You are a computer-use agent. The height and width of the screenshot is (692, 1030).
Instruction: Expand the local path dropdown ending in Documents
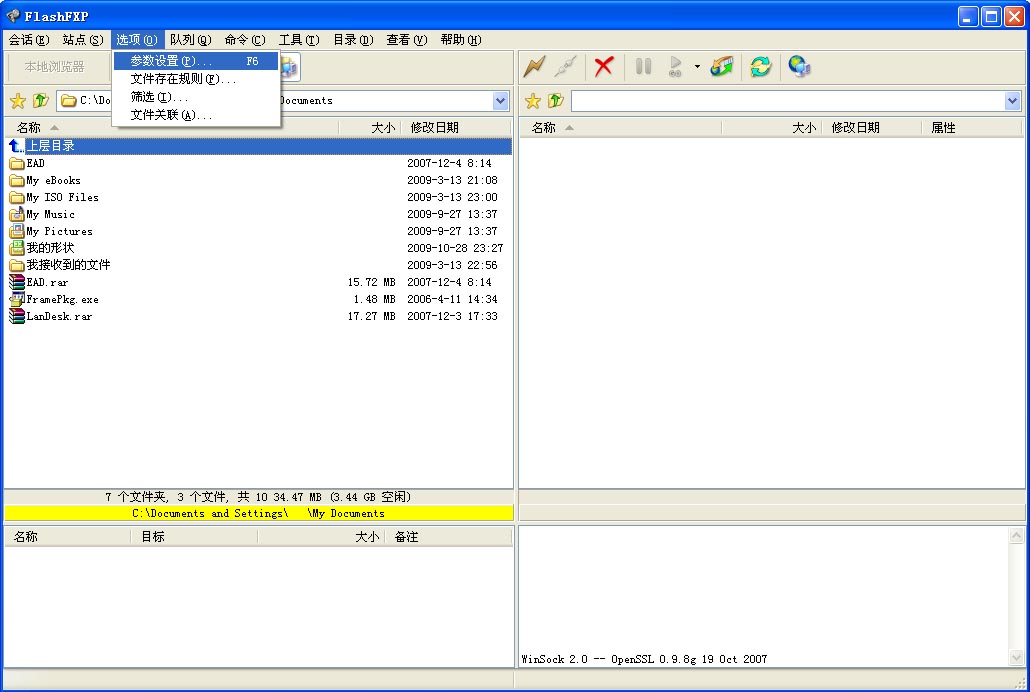coord(501,101)
